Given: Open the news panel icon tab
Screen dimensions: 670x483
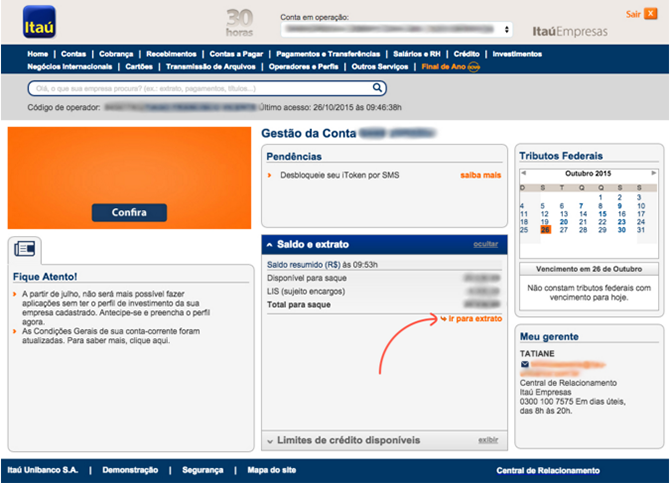Looking at the screenshot, I should [24, 249].
